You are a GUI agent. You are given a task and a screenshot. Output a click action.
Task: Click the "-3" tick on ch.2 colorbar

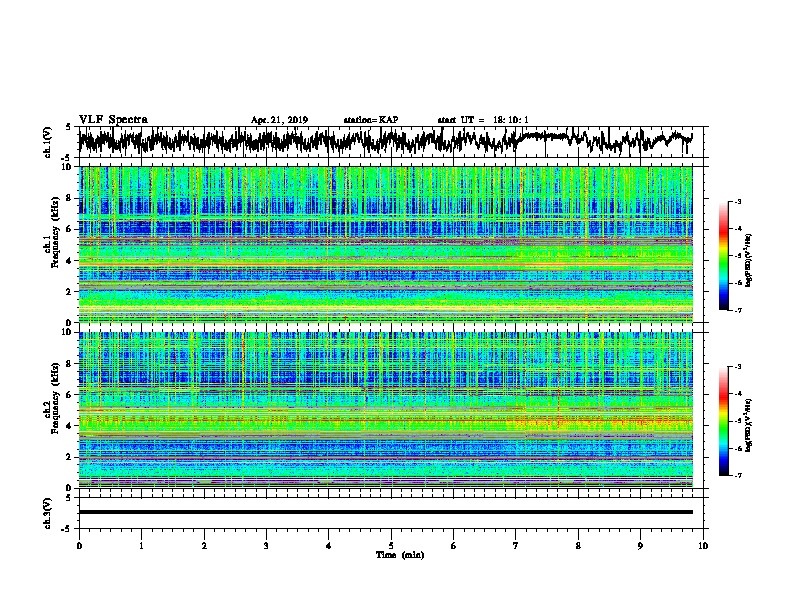coord(737,367)
